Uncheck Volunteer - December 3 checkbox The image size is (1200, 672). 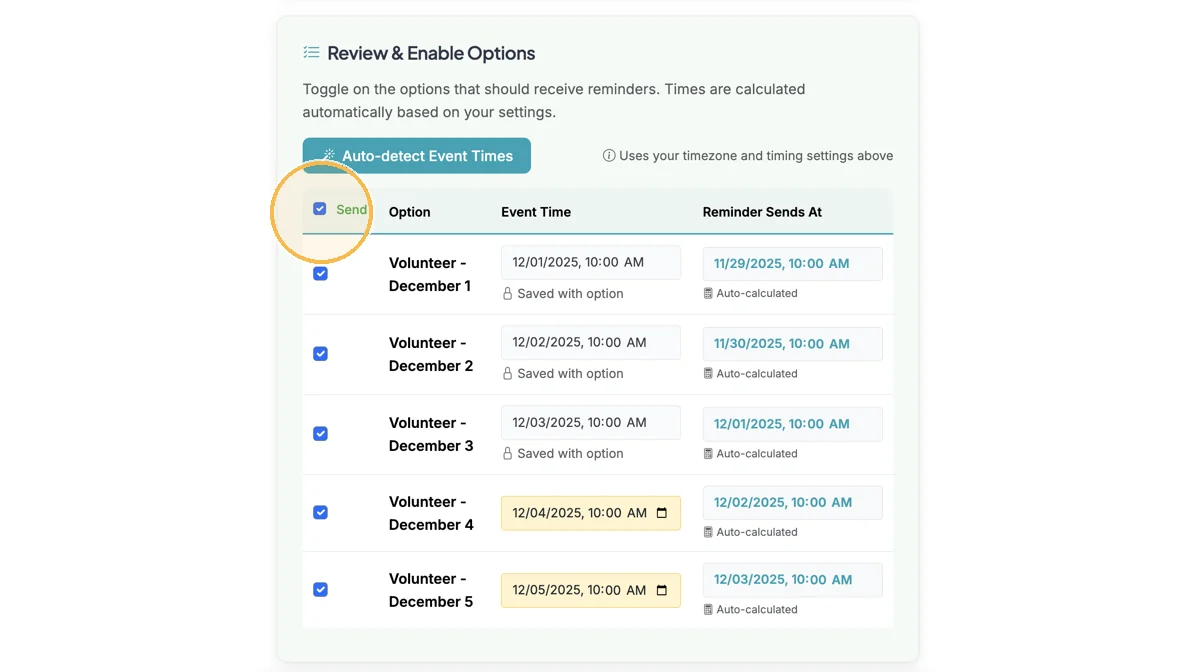tap(320, 433)
